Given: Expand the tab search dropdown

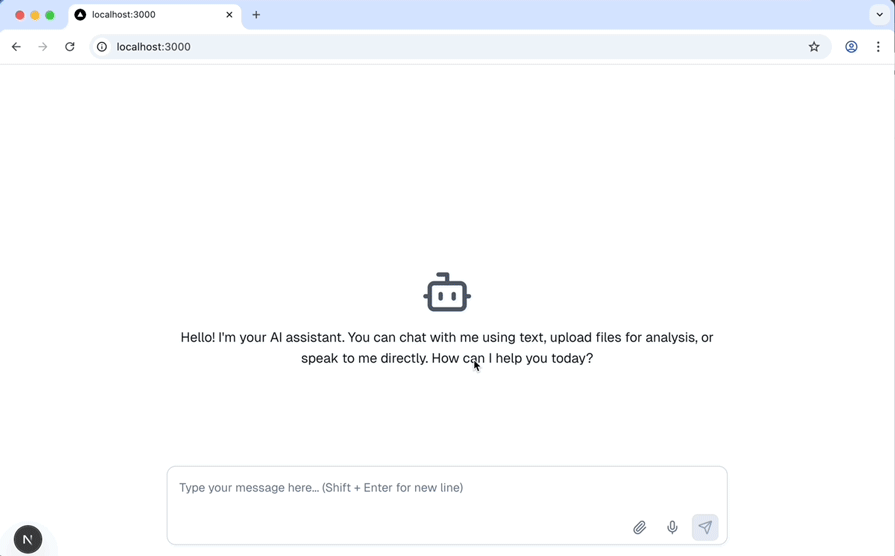Looking at the screenshot, I should tap(880, 15).
